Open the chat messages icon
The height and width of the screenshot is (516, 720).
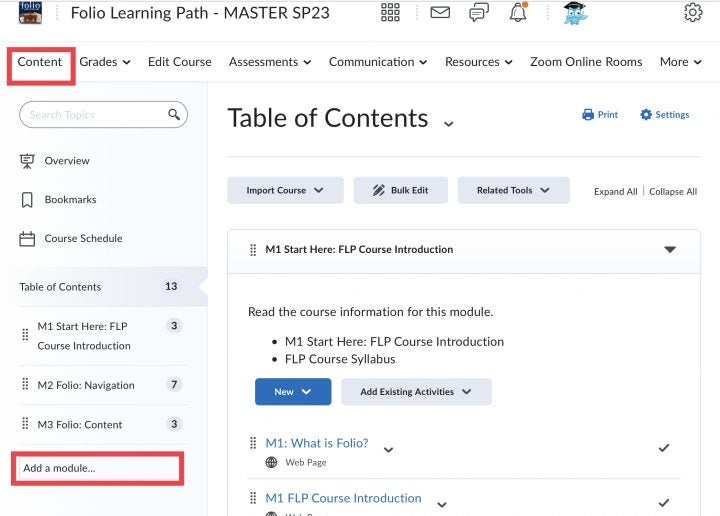click(478, 13)
